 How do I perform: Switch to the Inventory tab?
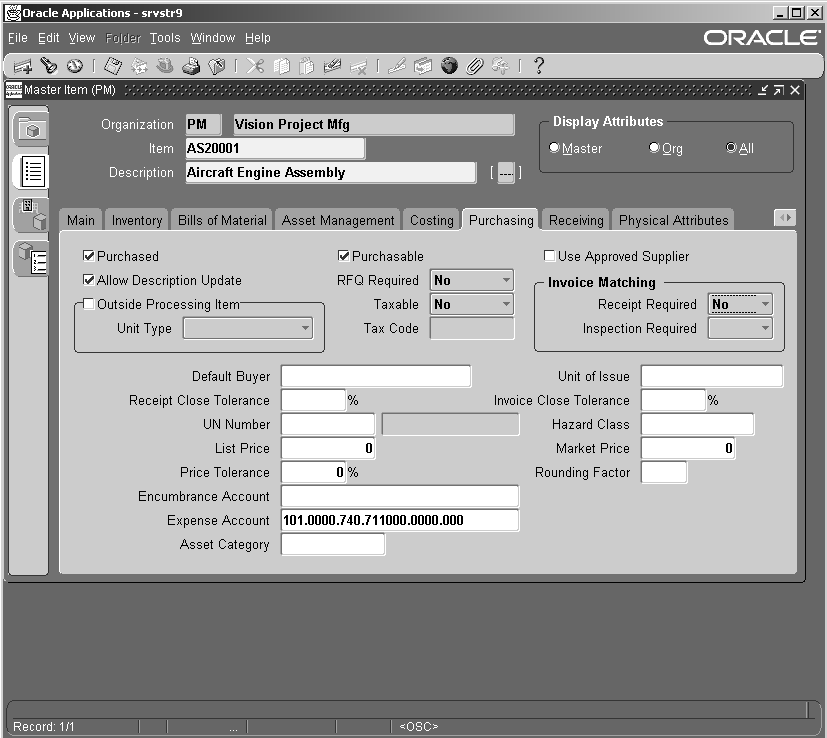coord(137,220)
